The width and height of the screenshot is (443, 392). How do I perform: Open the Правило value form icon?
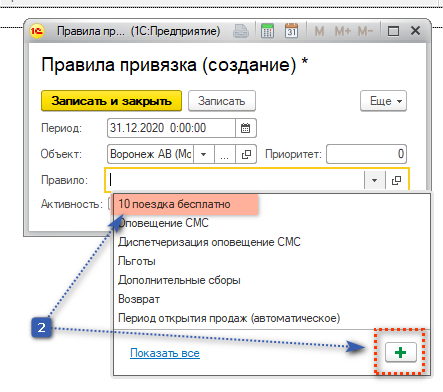pos(396,180)
